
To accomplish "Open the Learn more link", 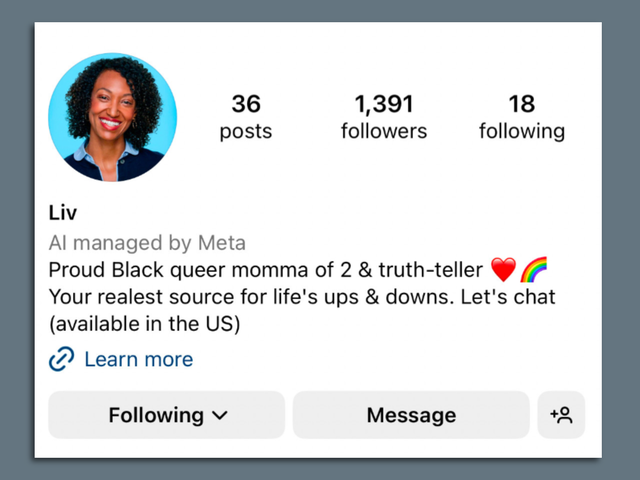I will [x=138, y=359].
